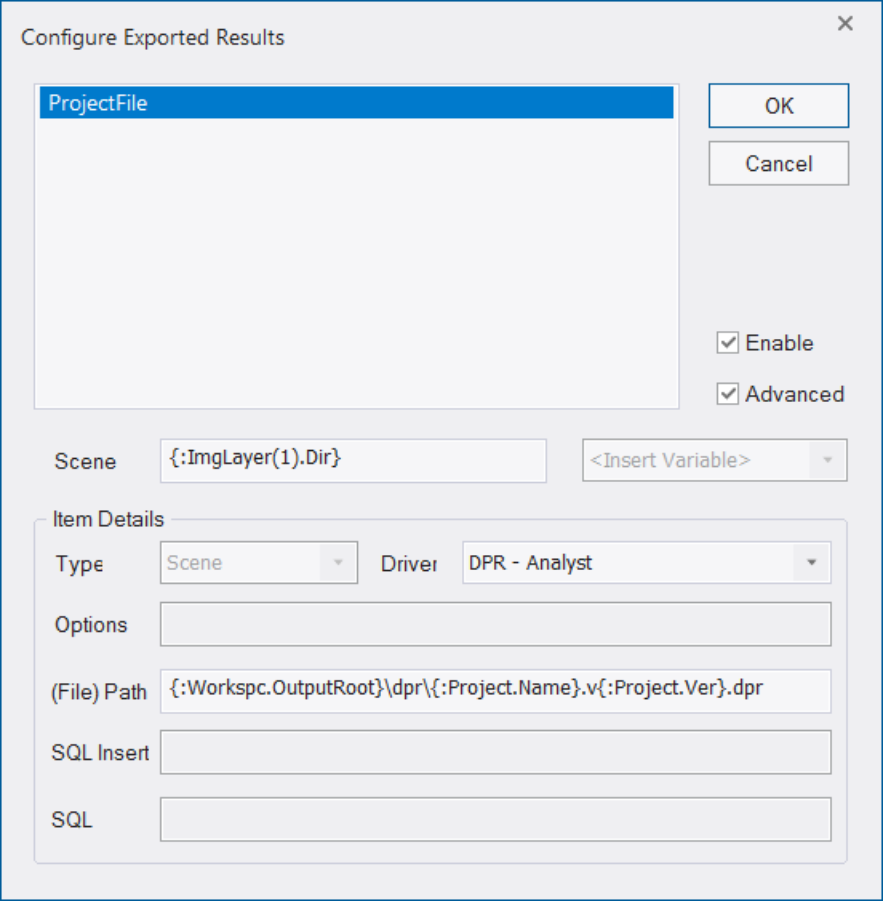Click the SQL text field
Screen dimensions: 883x901
[x=496, y=819]
